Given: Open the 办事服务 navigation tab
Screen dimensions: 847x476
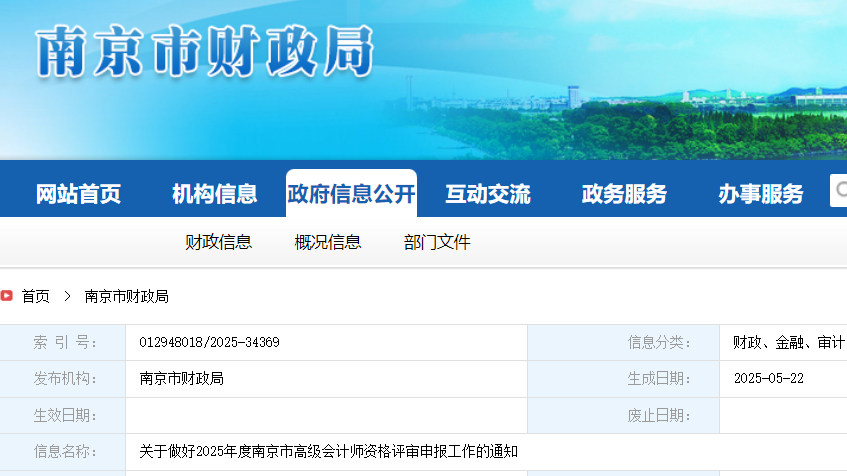Looking at the screenshot, I should click(x=761, y=194).
